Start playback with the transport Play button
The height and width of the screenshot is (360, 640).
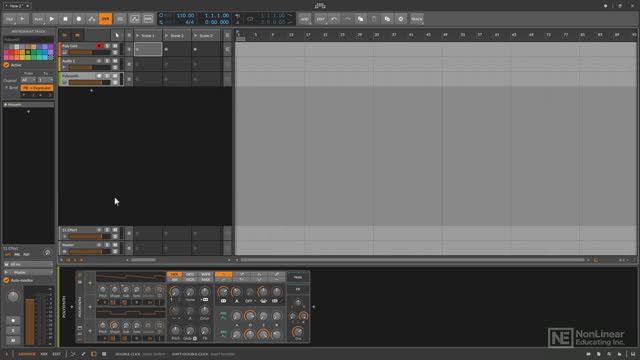coord(51,19)
